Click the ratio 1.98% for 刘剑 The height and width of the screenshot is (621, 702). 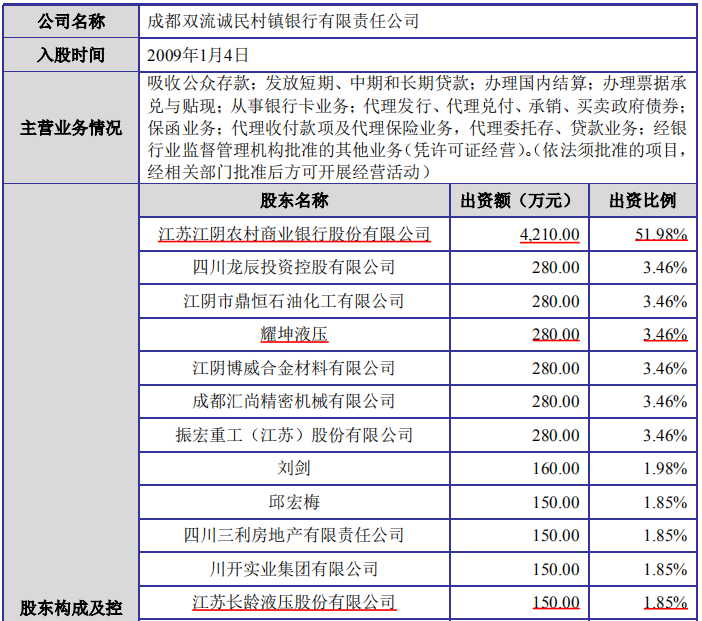[665, 468]
